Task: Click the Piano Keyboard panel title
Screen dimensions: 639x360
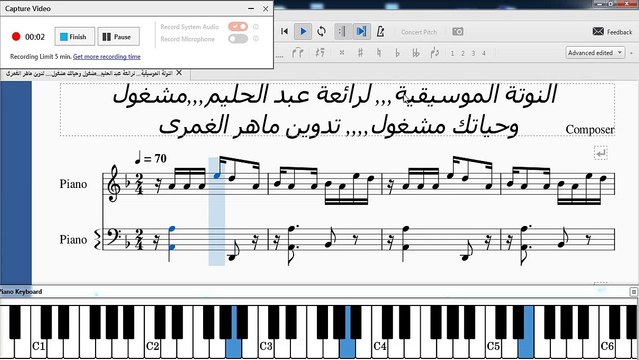Action: point(21,292)
